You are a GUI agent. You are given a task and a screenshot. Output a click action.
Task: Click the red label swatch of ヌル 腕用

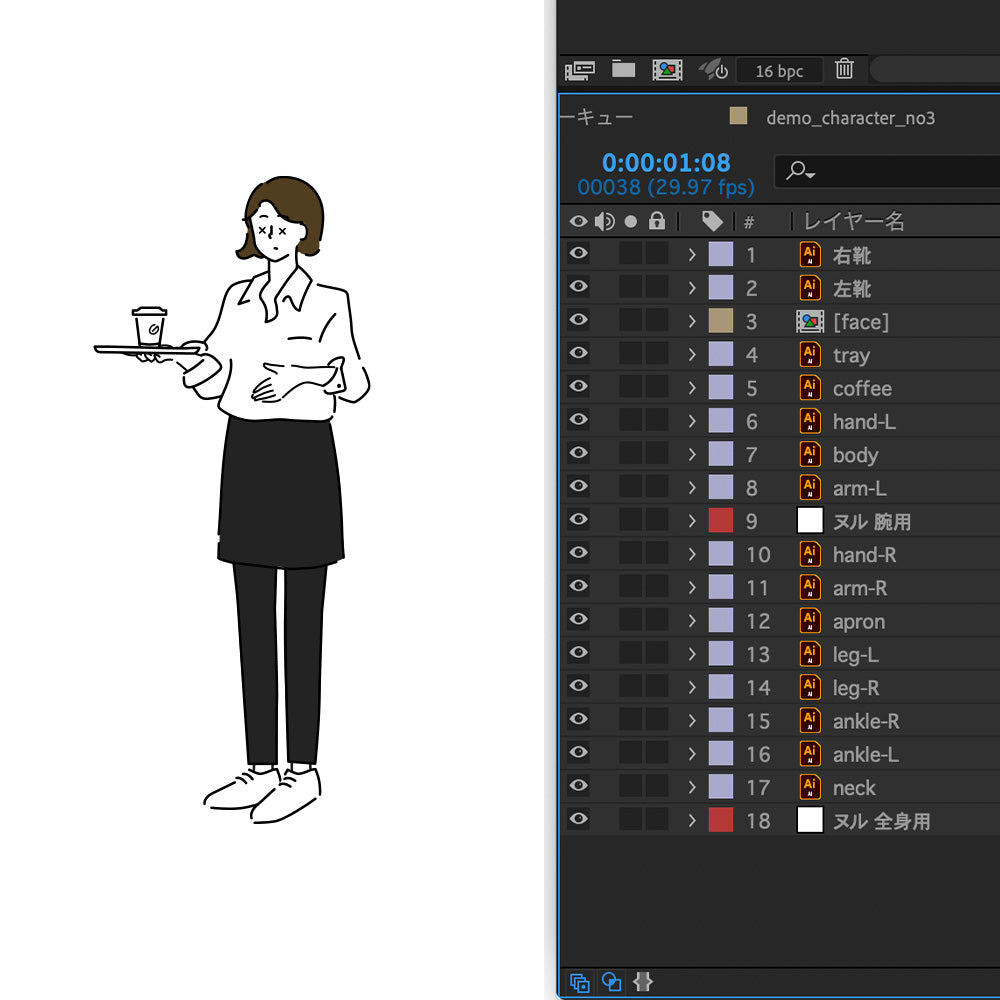pos(721,521)
